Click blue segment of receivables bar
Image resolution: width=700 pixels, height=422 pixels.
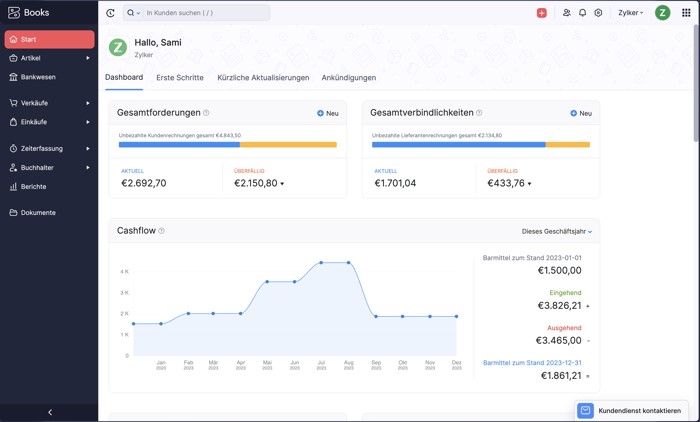coord(179,145)
